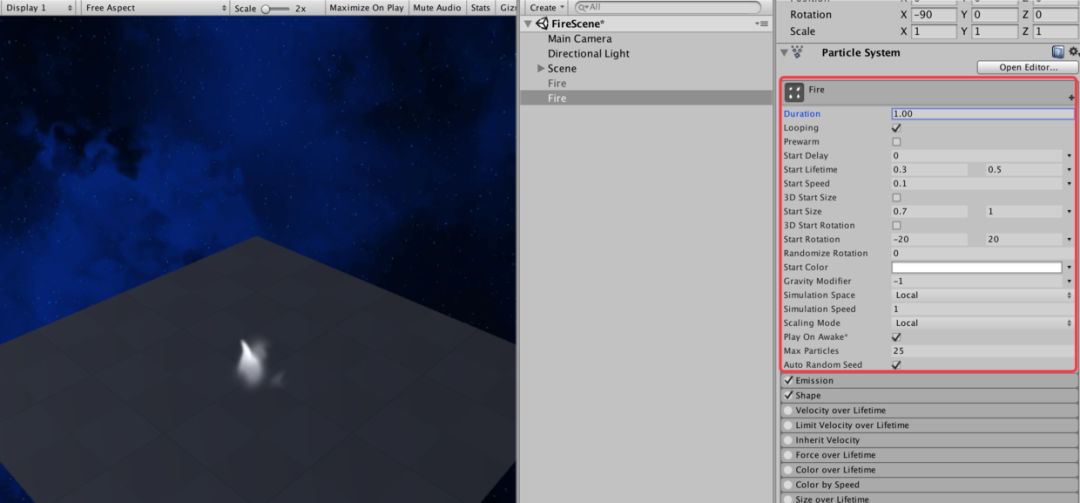Expand the Color by Speed module header
This screenshot has height=503, width=1080.
pyautogui.click(x=929, y=484)
